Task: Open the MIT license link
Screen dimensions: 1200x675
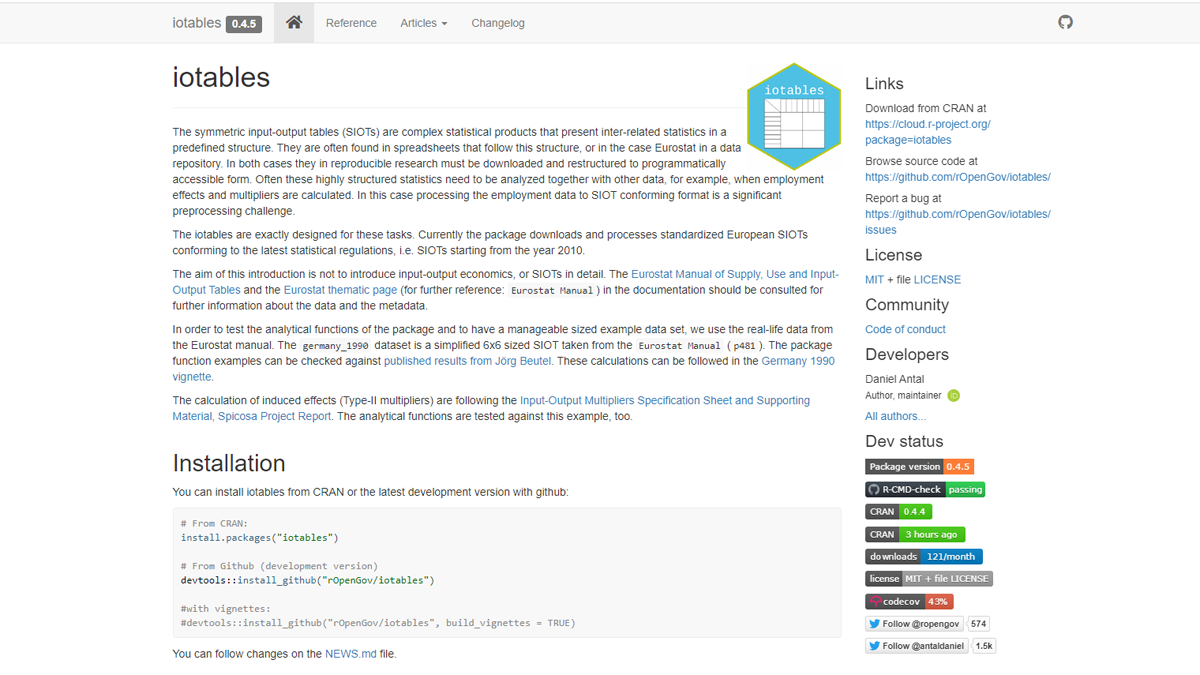Action: pyautogui.click(x=874, y=279)
